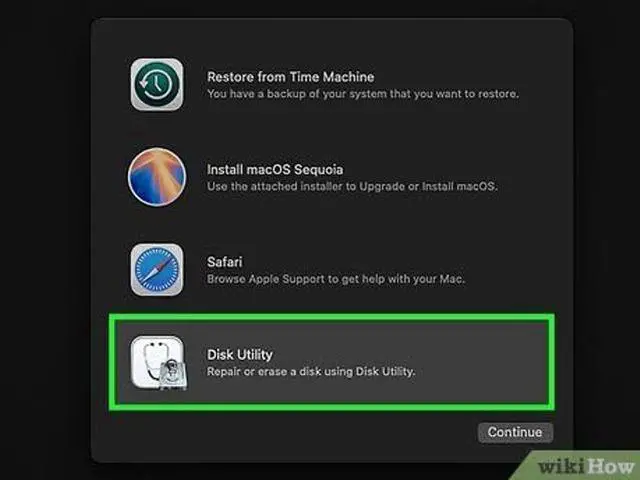This screenshot has height=480, width=640.
Task: Click blank dialog area left of Continue
Action: click(286, 433)
